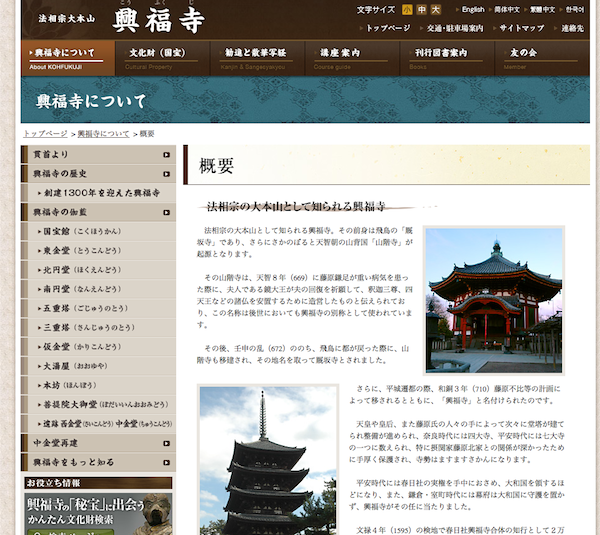The image size is (600, 535).
Task: Set text size to medium (中)
Action: pyautogui.click(x=421, y=10)
